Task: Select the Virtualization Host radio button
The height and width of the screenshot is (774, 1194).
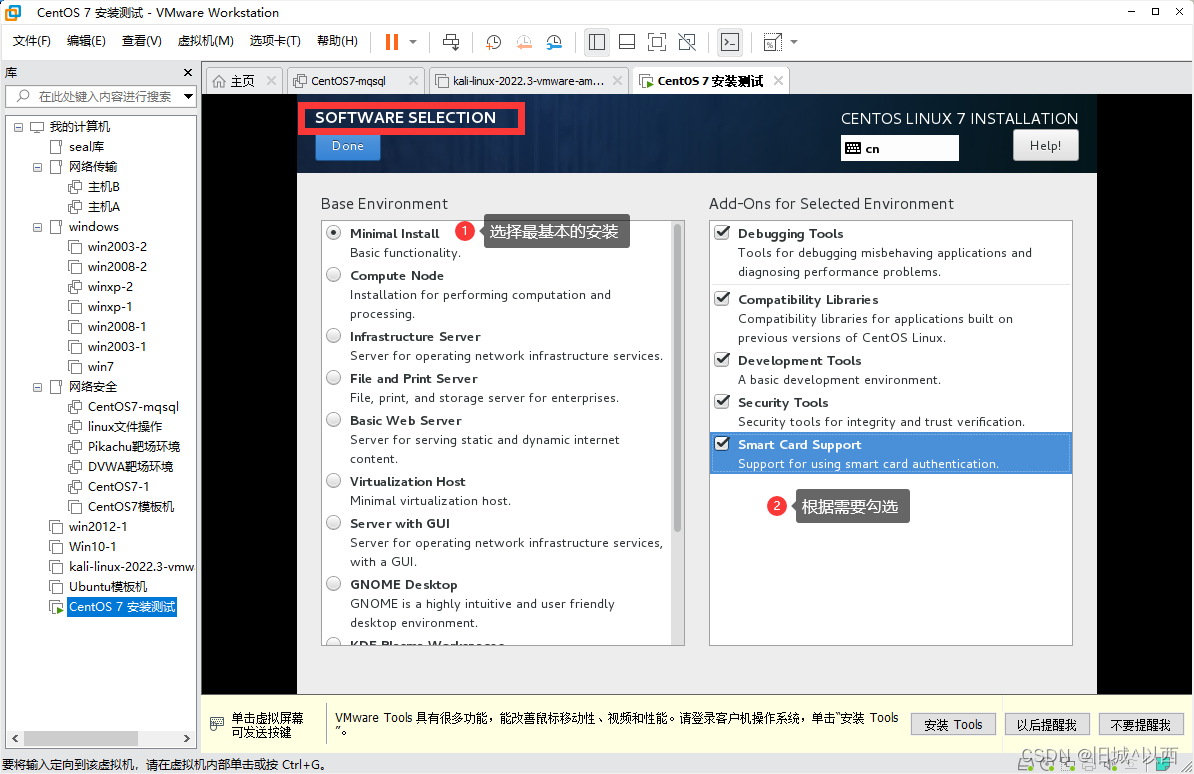Action: [x=334, y=480]
